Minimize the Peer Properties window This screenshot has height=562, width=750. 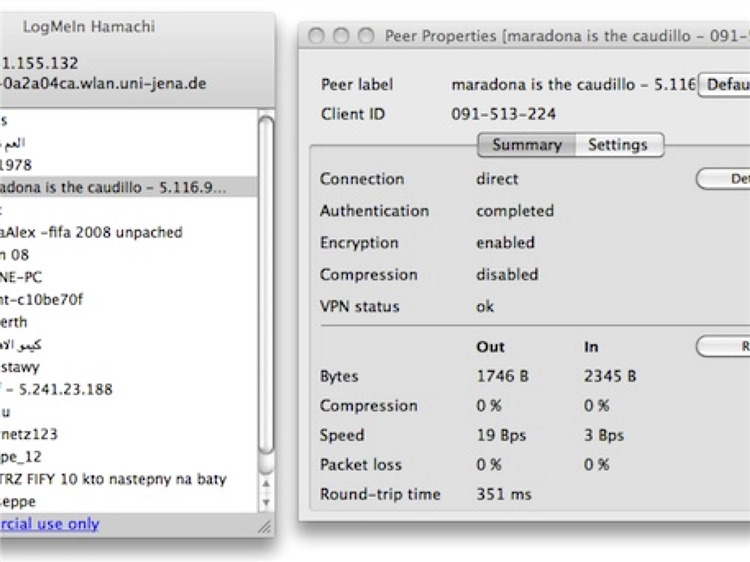[x=341, y=35]
